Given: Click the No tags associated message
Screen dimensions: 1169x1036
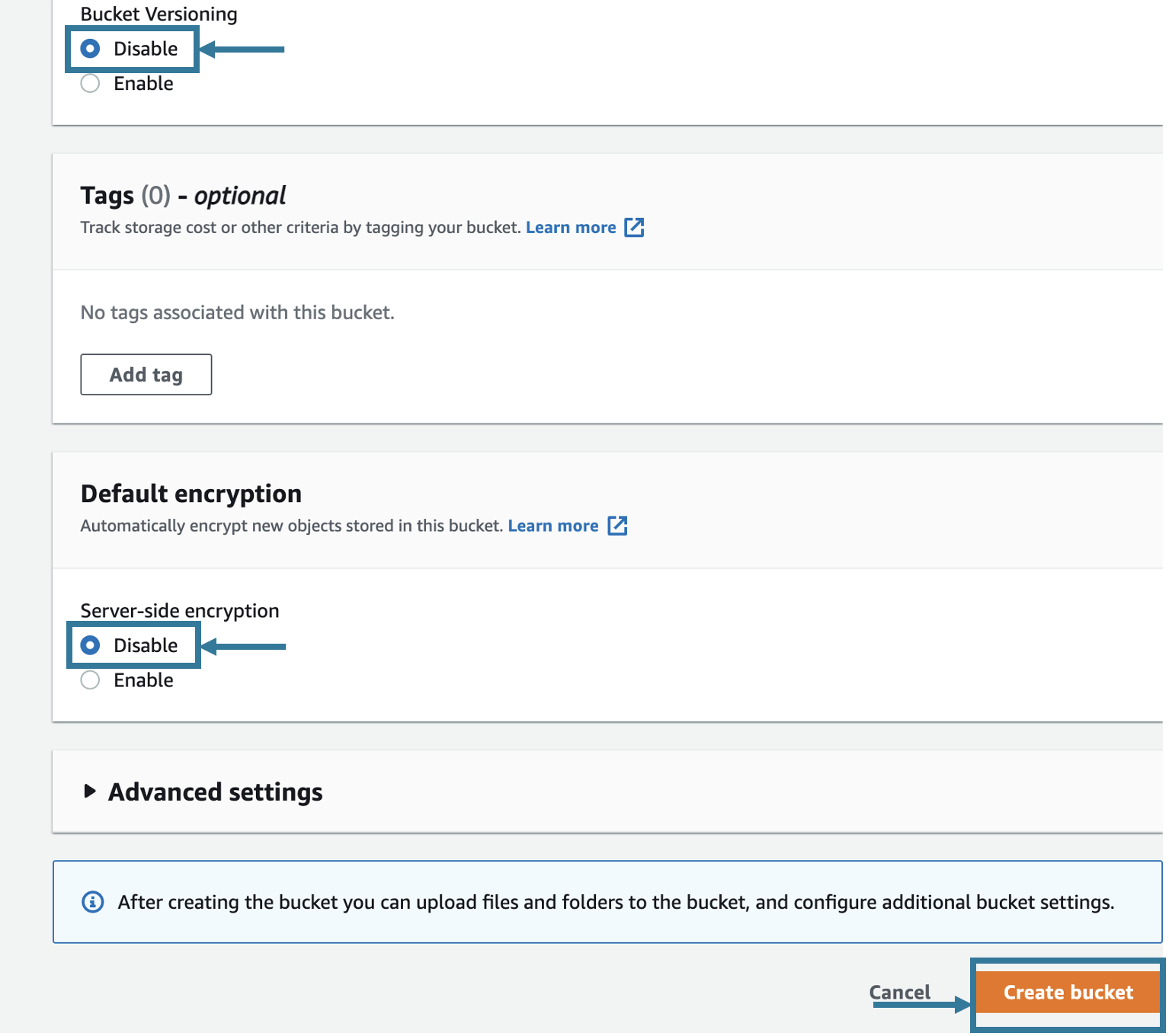Looking at the screenshot, I should click(237, 312).
